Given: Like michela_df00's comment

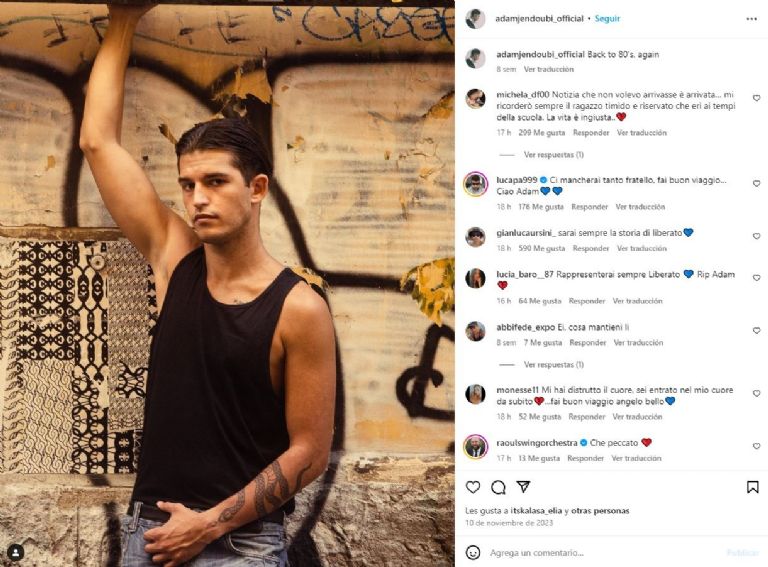Looking at the screenshot, I should point(756,98).
